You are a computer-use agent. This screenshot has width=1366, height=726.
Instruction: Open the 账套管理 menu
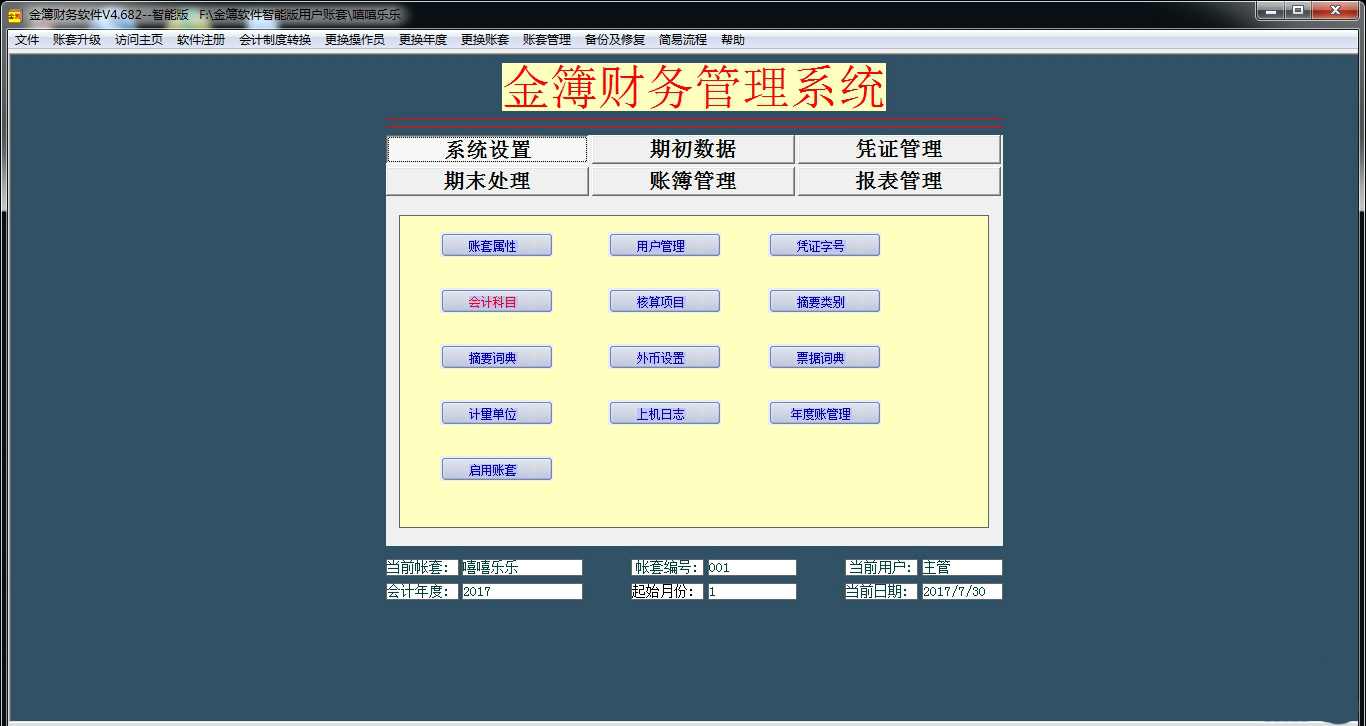(547, 40)
